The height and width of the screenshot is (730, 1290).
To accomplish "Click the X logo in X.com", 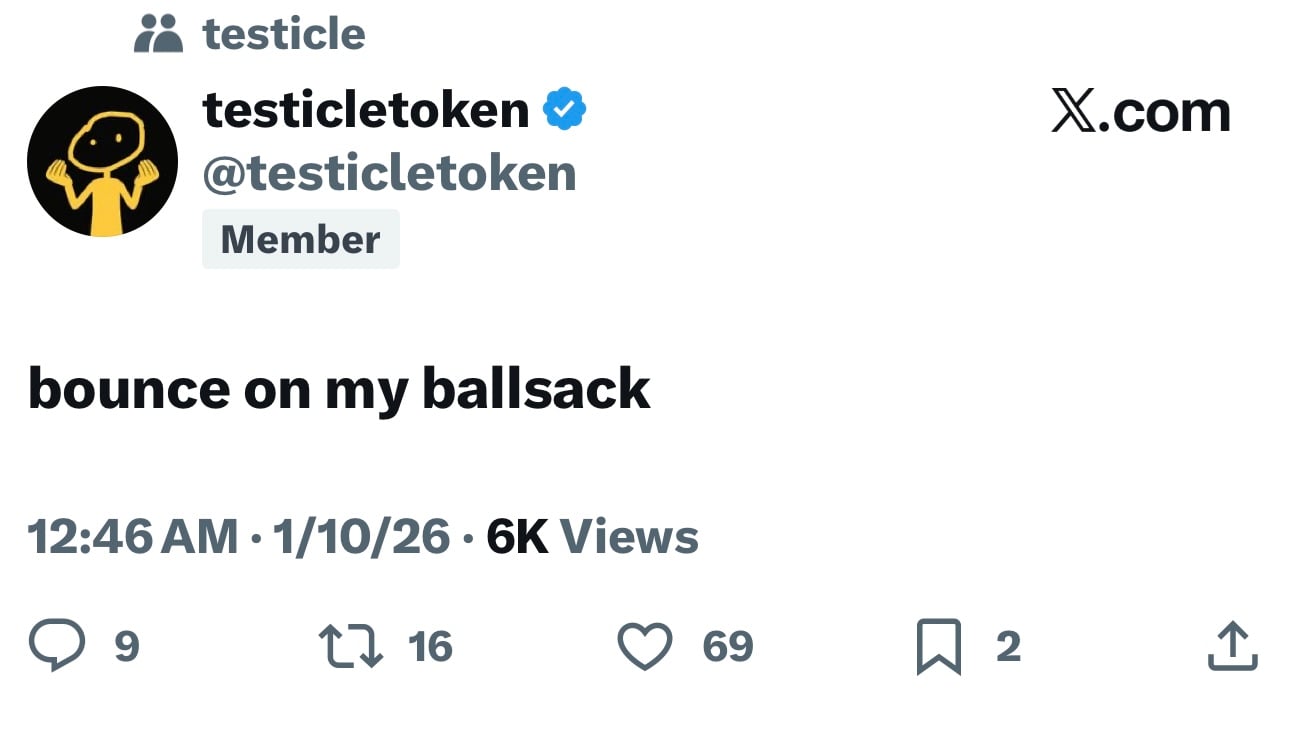I will pyautogui.click(x=1074, y=110).
